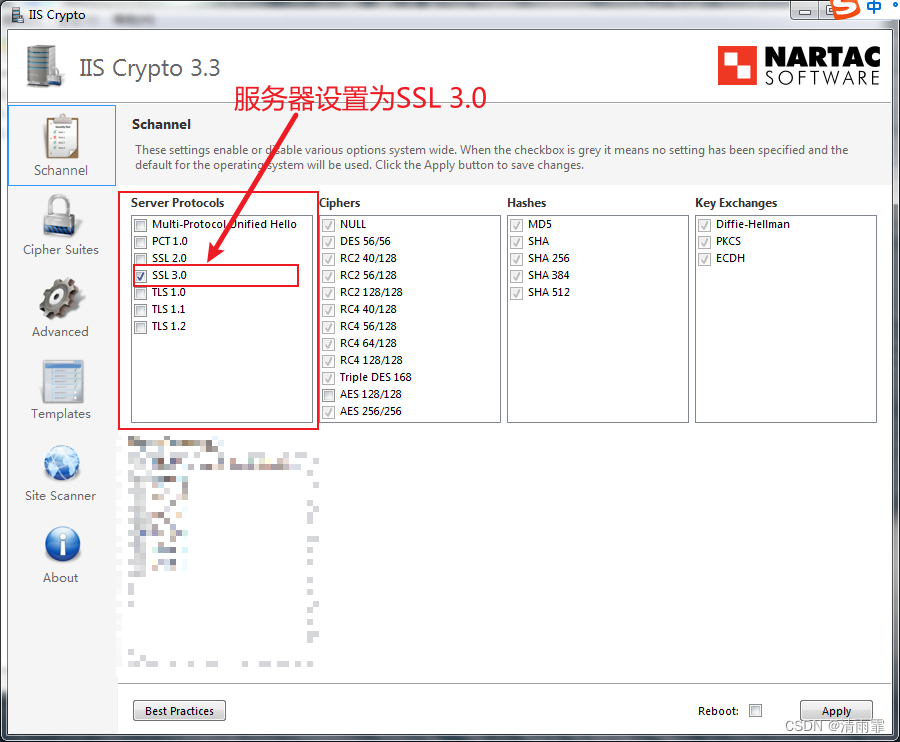Click the Apply button
This screenshot has width=900, height=742.
coord(836,710)
